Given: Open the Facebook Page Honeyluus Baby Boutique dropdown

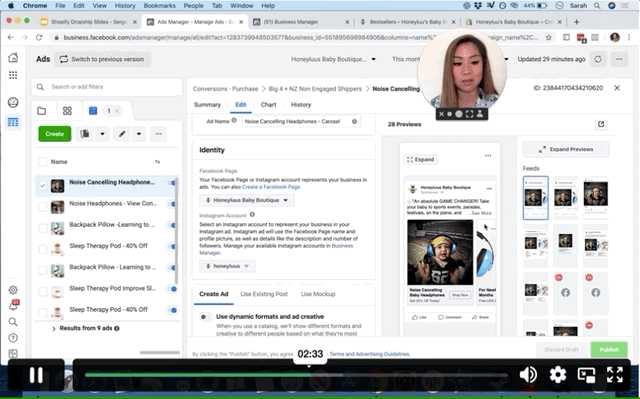Looking at the screenshot, I should tap(247, 200).
